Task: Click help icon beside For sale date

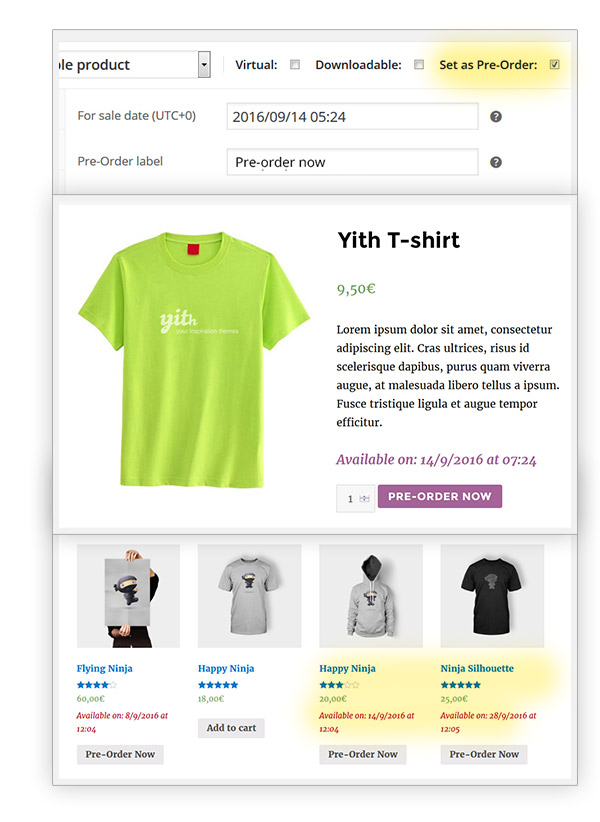Action: [495, 116]
